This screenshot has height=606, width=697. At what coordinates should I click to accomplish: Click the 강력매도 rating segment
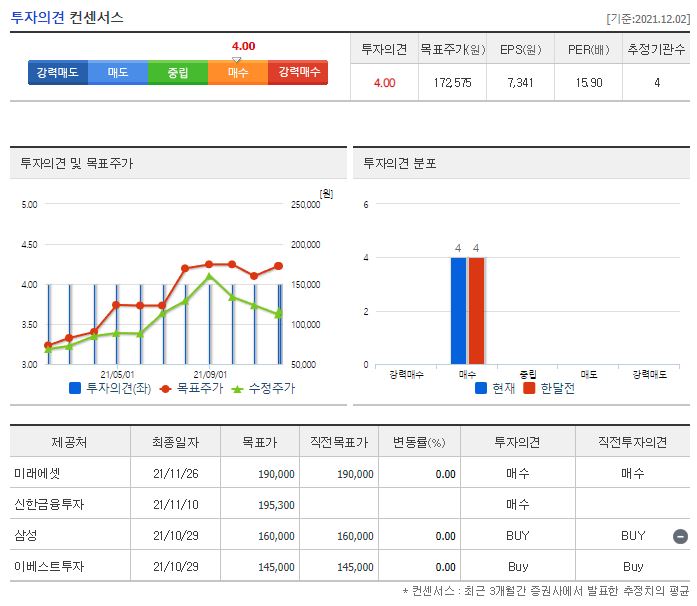pyautogui.click(x=58, y=72)
